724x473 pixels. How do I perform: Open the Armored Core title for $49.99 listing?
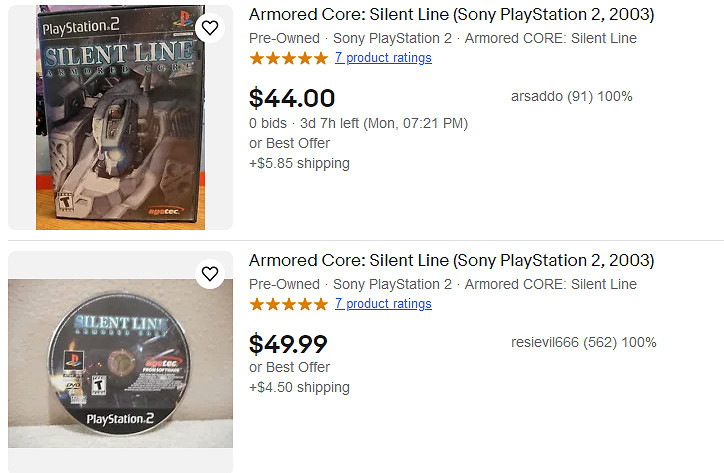[x=451, y=261]
